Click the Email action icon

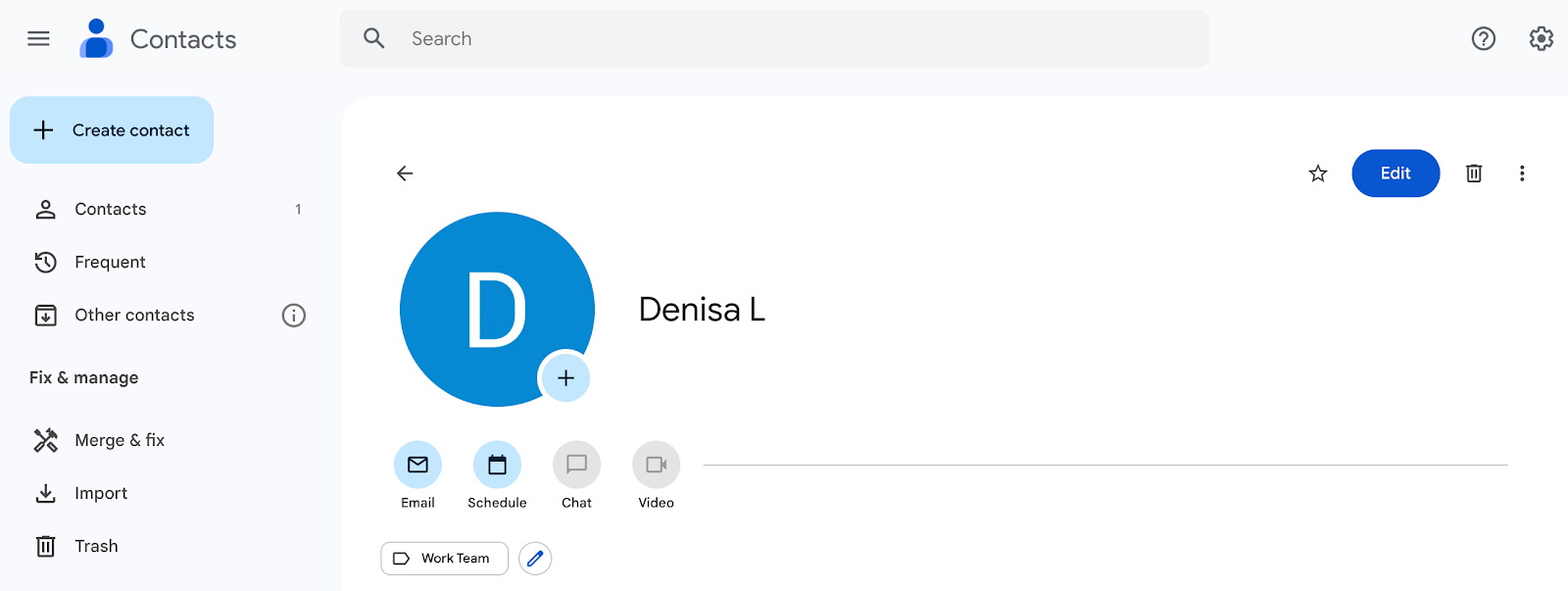[x=417, y=465]
